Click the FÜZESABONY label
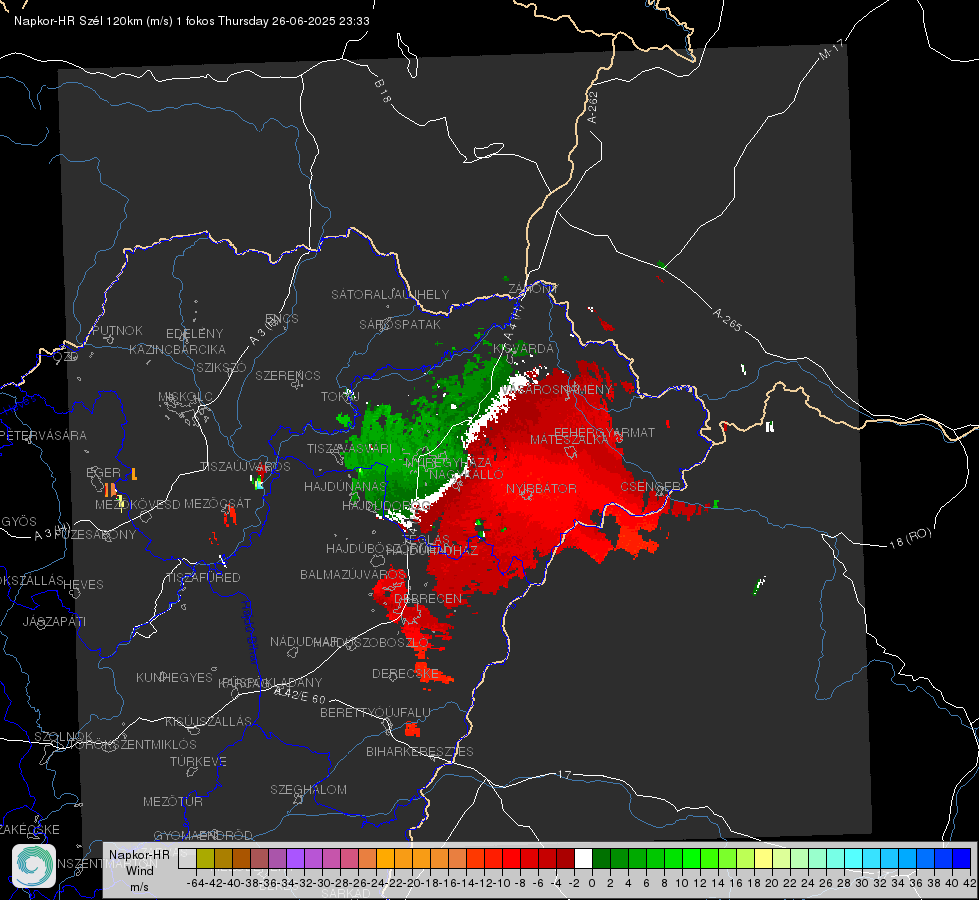The height and width of the screenshot is (900, 979). [95, 535]
